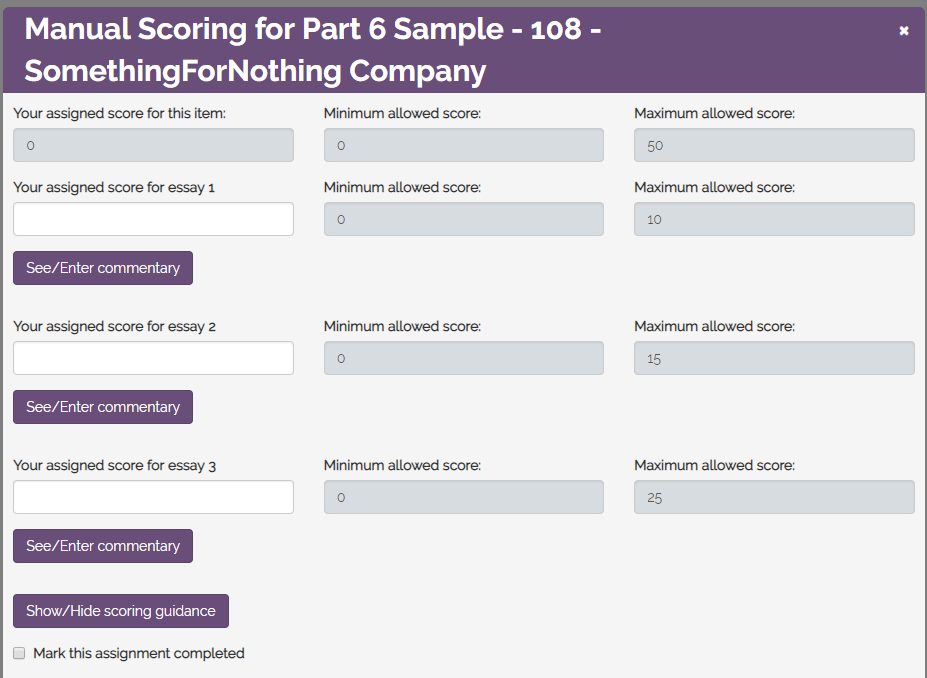The height and width of the screenshot is (678, 927).
Task: Open commentary for essay 3
Action: point(102,545)
